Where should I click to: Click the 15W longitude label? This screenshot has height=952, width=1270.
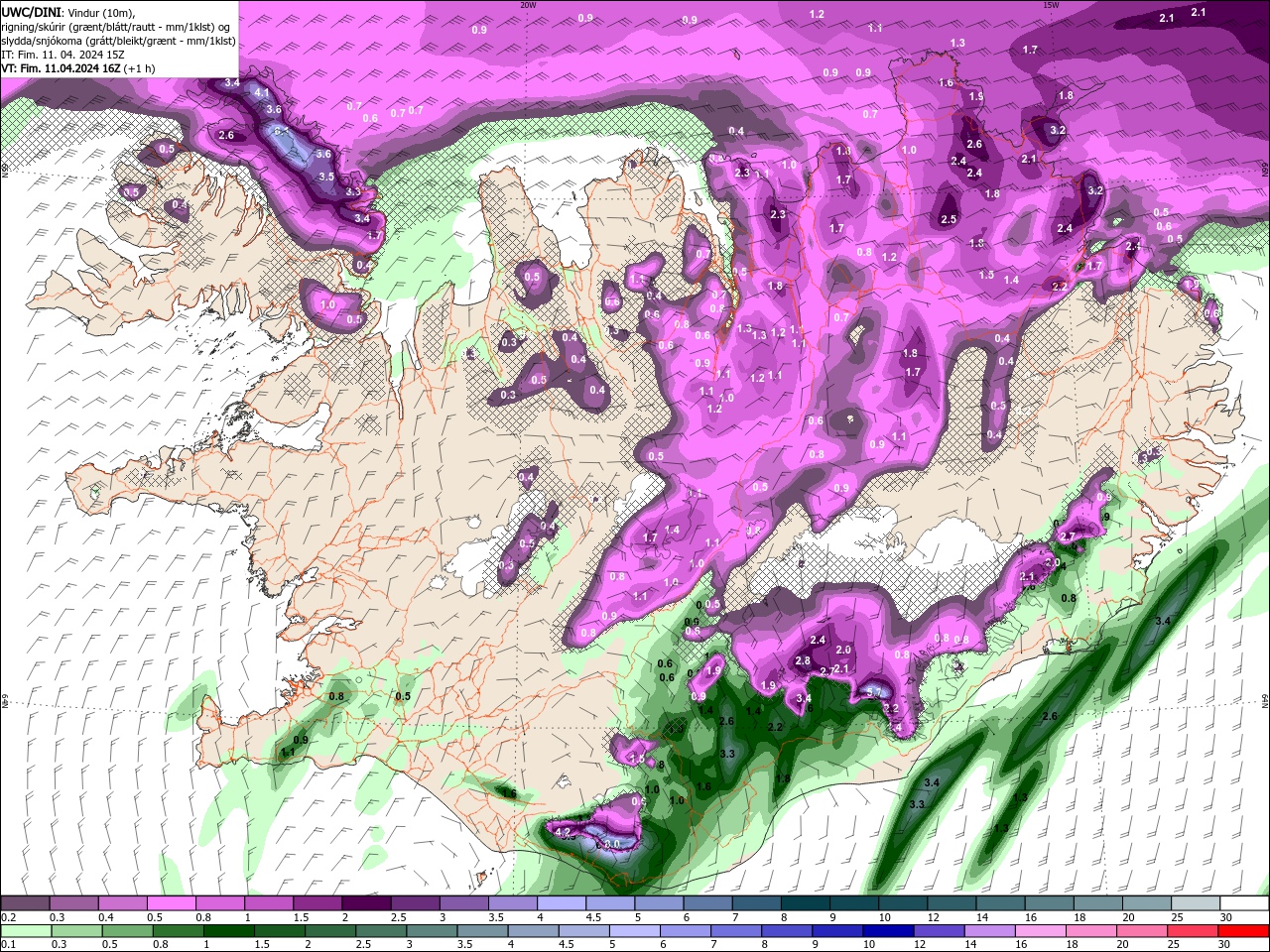click(x=1051, y=5)
